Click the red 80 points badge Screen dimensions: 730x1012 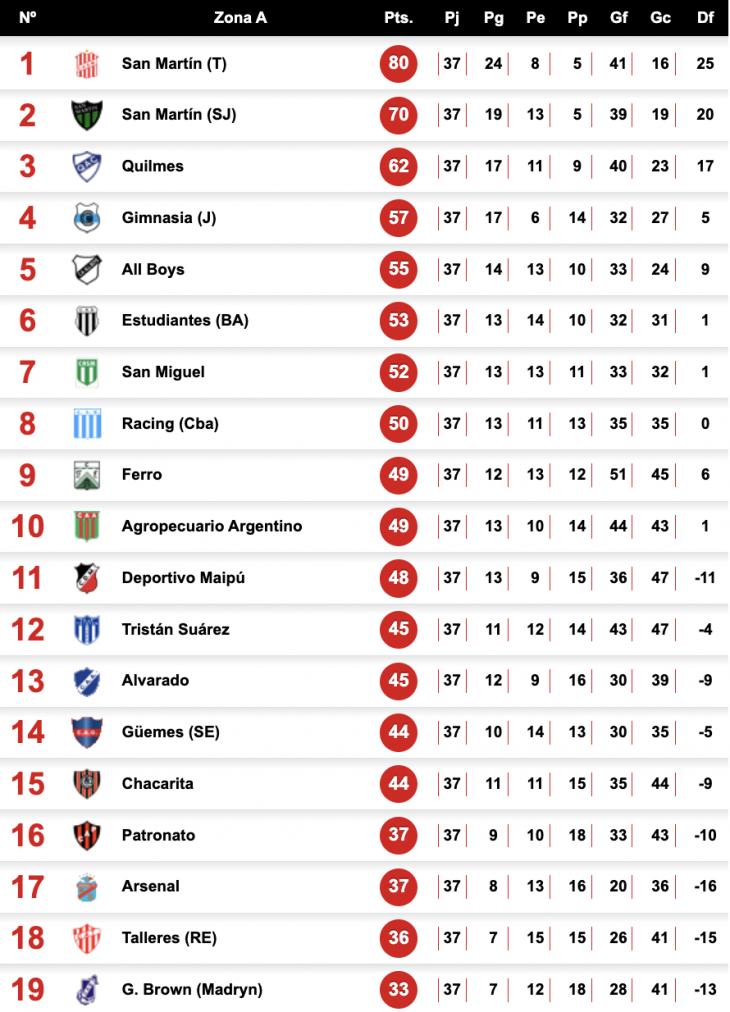tap(398, 63)
